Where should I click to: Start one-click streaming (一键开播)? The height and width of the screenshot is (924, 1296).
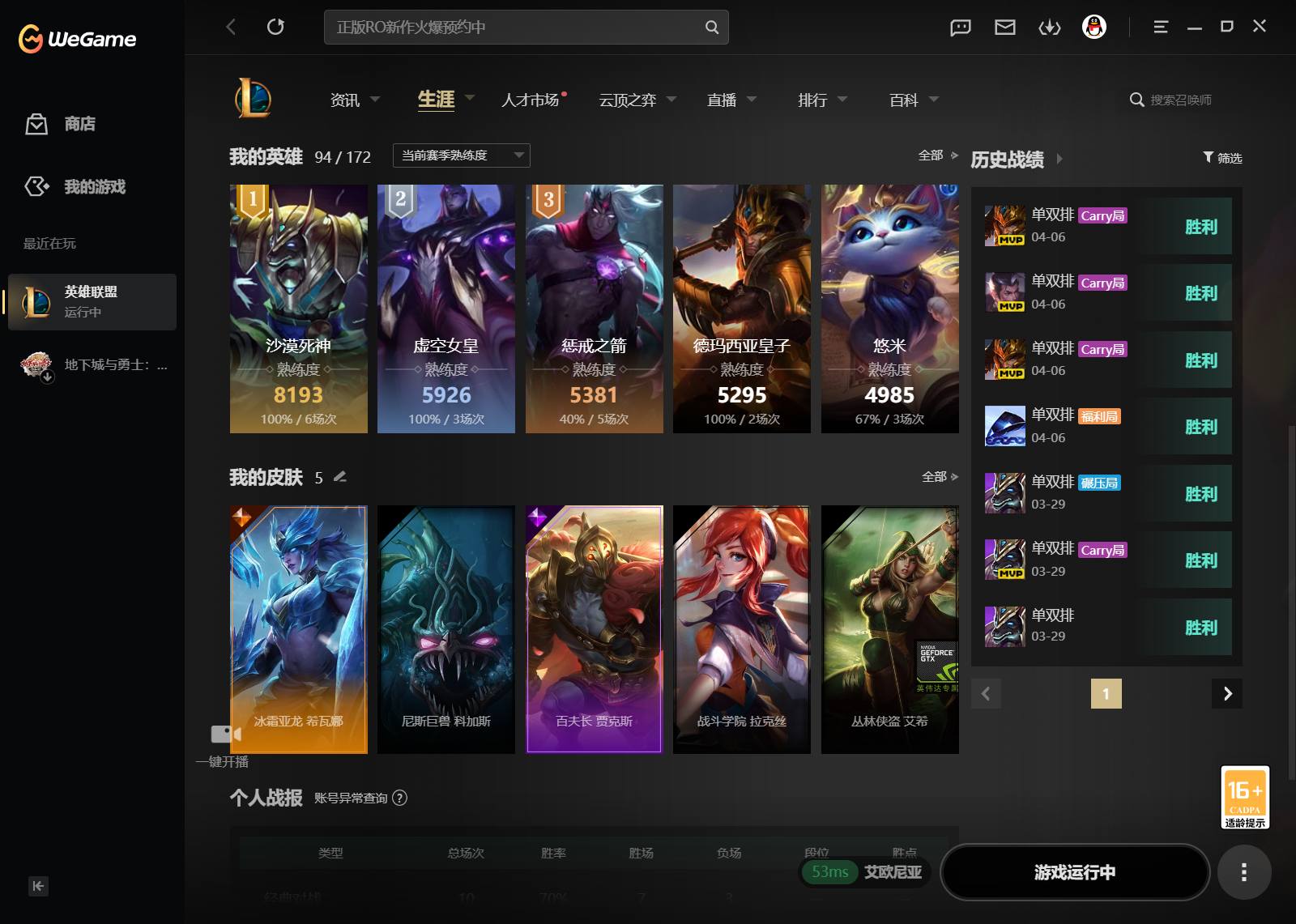pos(224,746)
